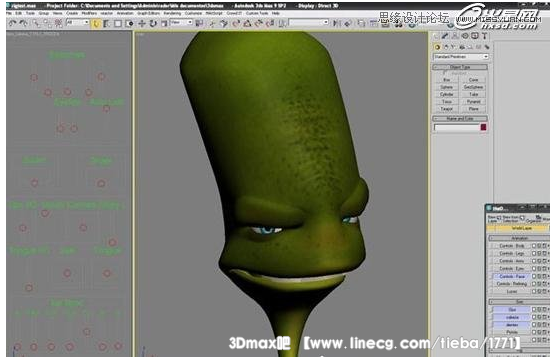
Task: Open the Motion command panel tab
Action: tap(465, 36)
